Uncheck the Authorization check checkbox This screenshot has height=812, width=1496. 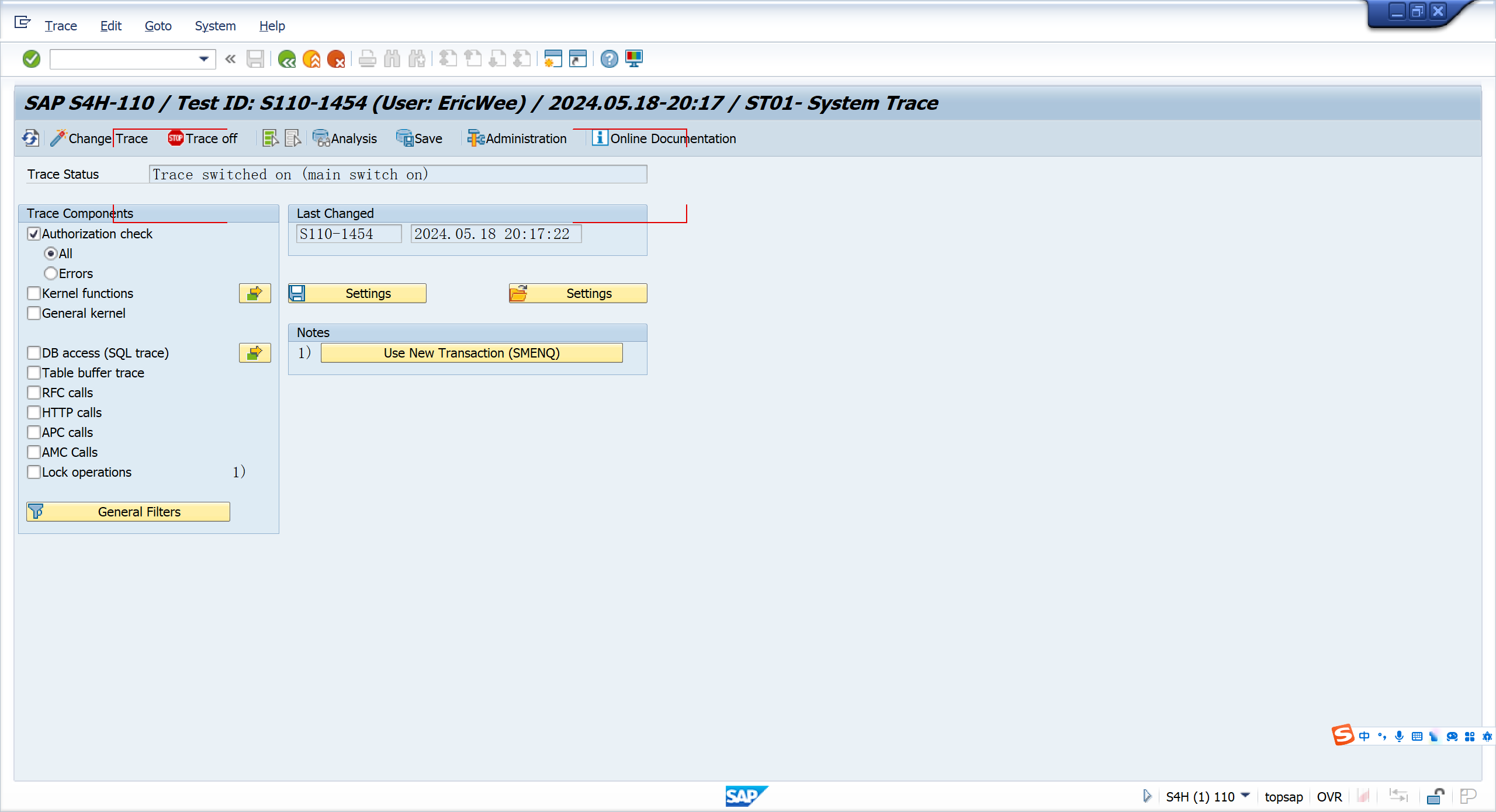pyautogui.click(x=34, y=234)
